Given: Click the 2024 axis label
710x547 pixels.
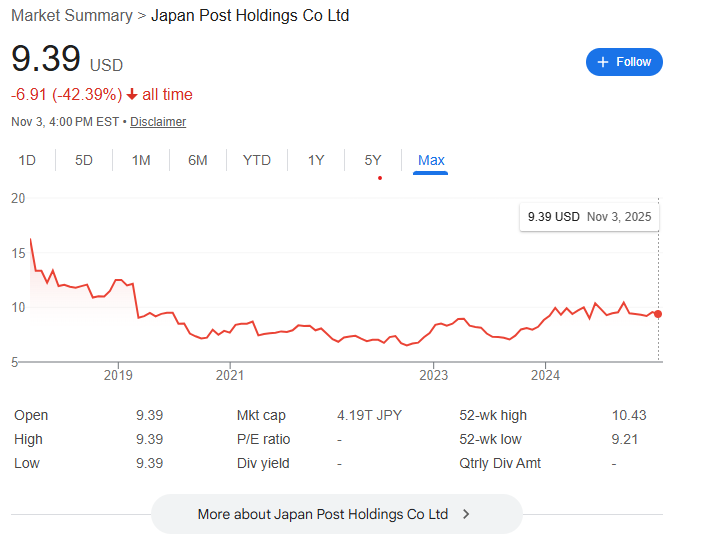Looking at the screenshot, I should pos(545,375).
